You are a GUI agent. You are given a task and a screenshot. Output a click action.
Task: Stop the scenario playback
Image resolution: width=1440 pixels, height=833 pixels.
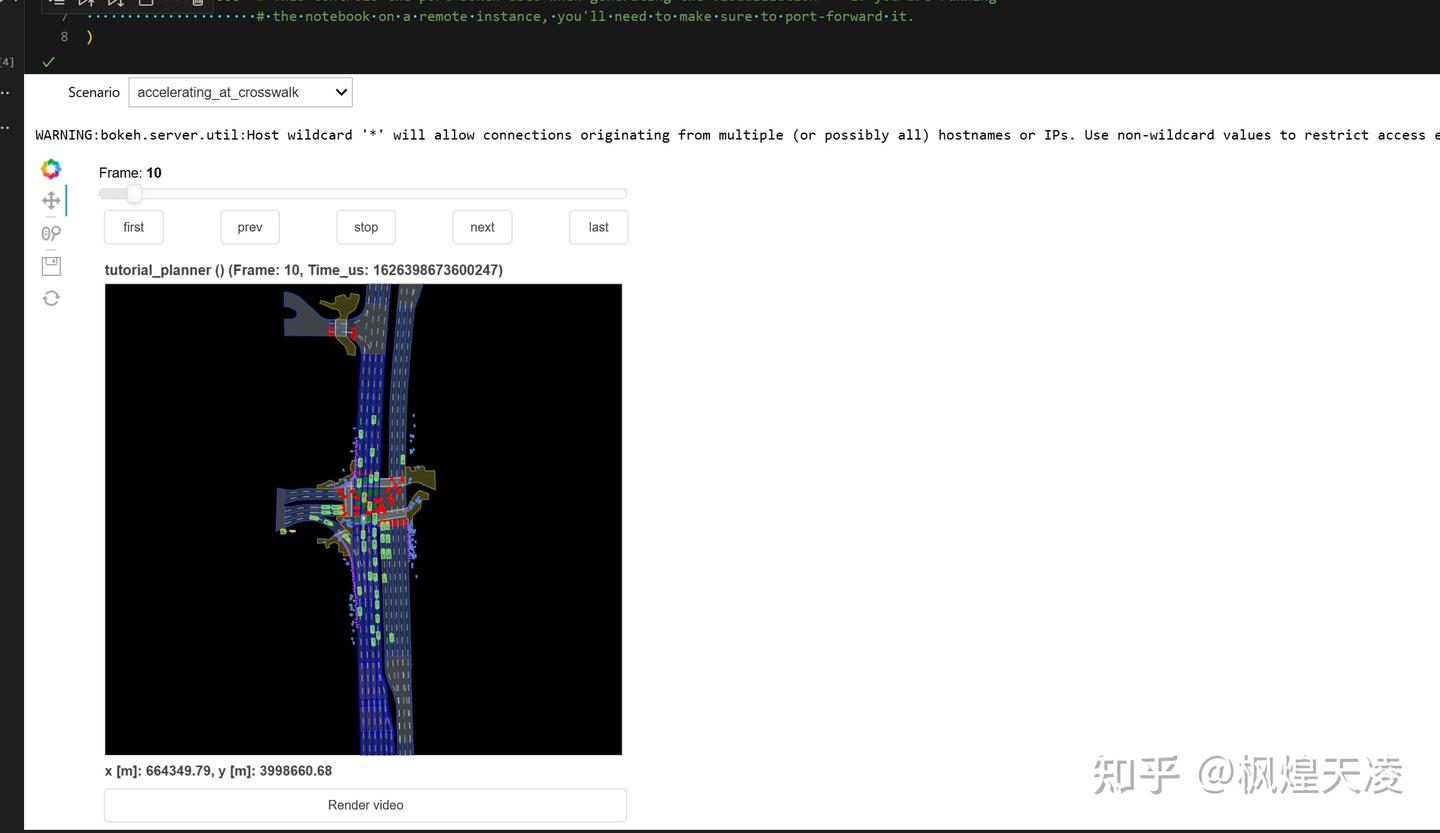coord(366,227)
